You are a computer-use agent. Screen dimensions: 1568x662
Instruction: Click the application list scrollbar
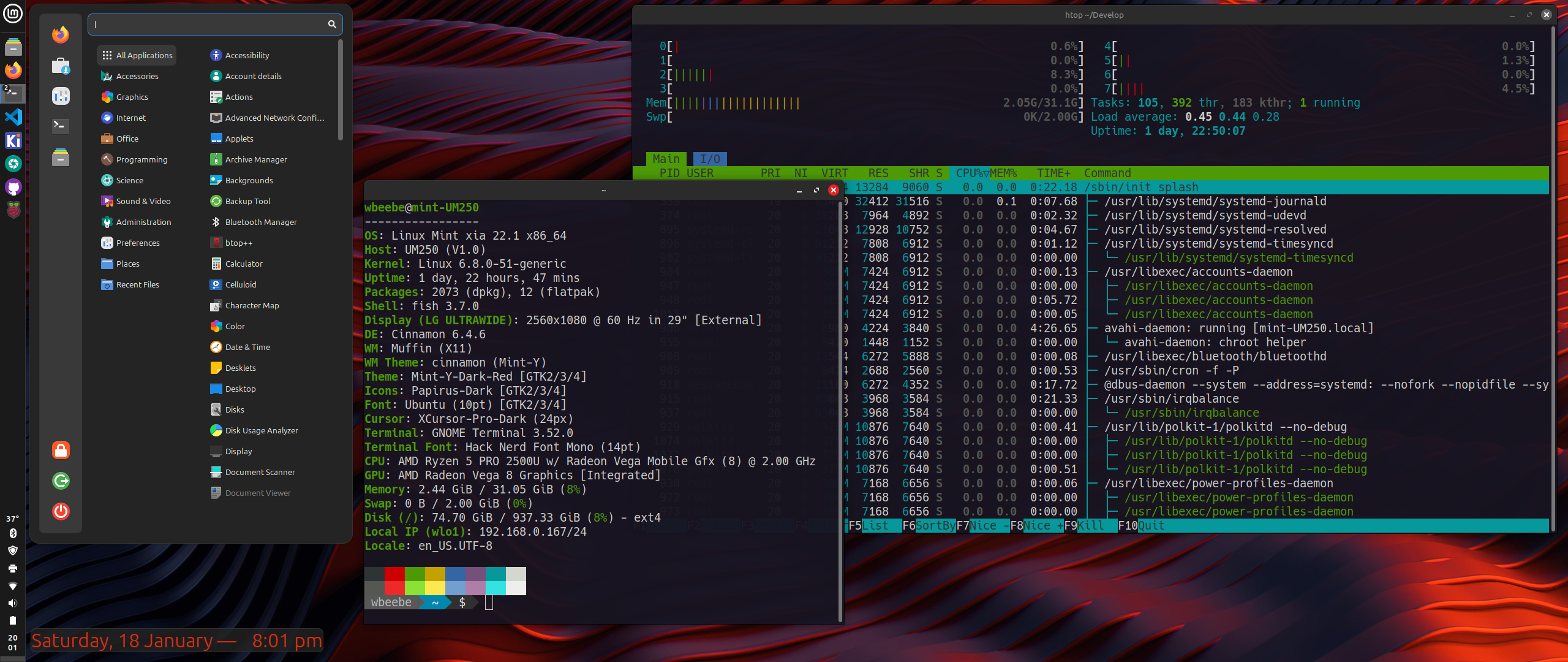(x=341, y=90)
